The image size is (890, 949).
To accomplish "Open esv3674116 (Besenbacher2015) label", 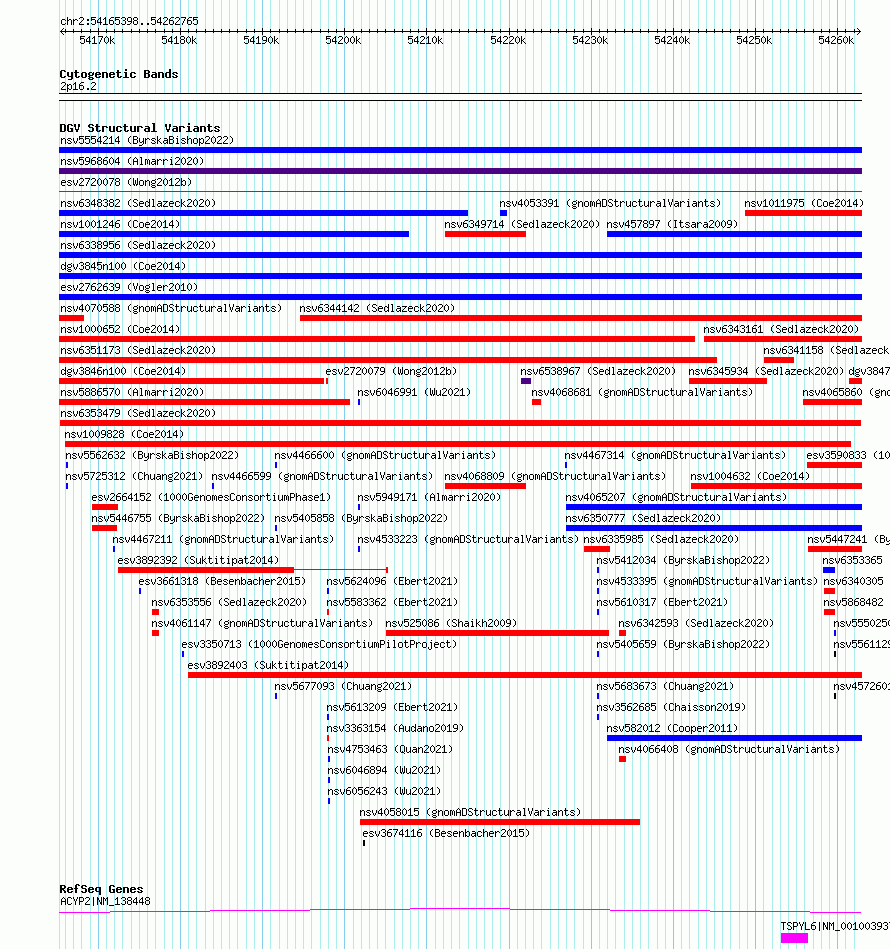I will [446, 833].
